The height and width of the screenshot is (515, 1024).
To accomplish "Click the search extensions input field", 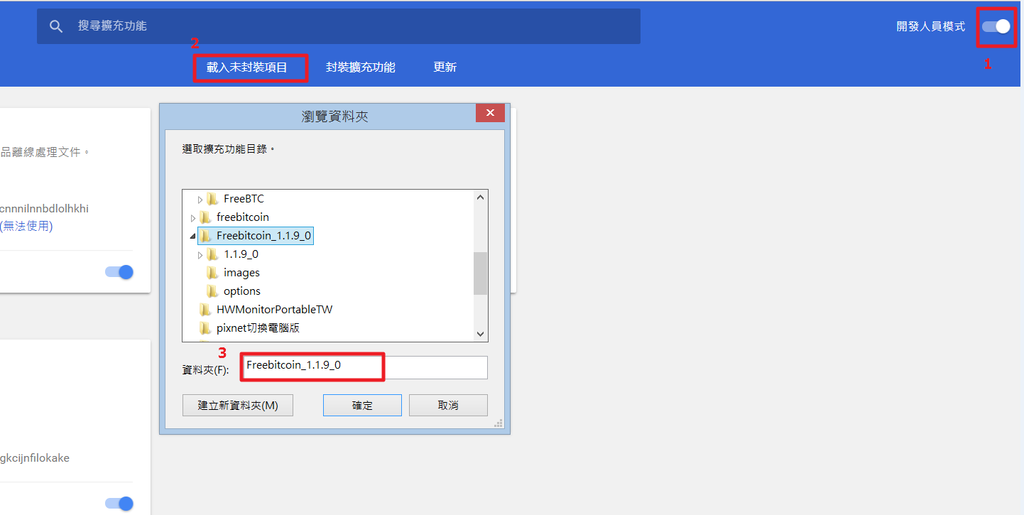I will tap(338, 26).
